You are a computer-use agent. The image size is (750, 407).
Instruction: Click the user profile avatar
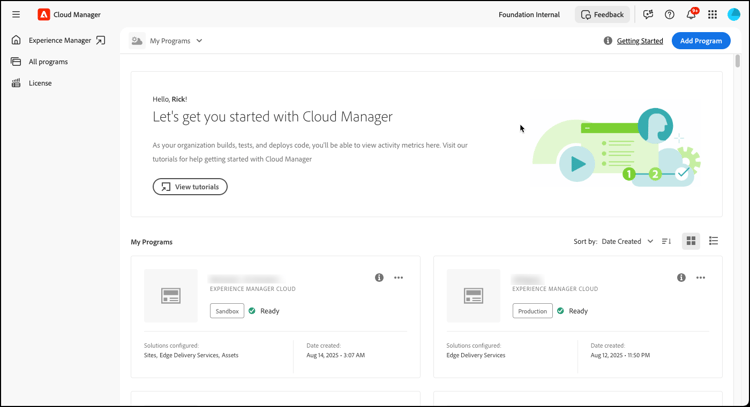(734, 15)
